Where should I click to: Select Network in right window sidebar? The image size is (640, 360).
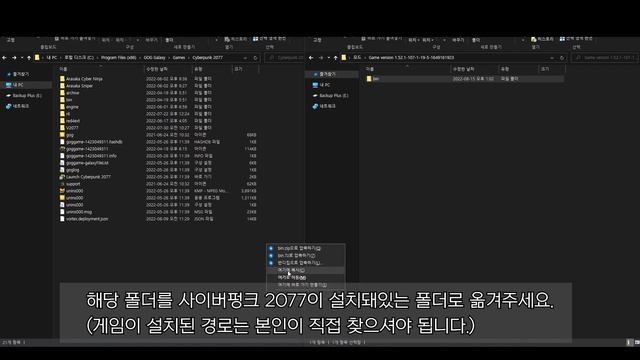coord(327,106)
